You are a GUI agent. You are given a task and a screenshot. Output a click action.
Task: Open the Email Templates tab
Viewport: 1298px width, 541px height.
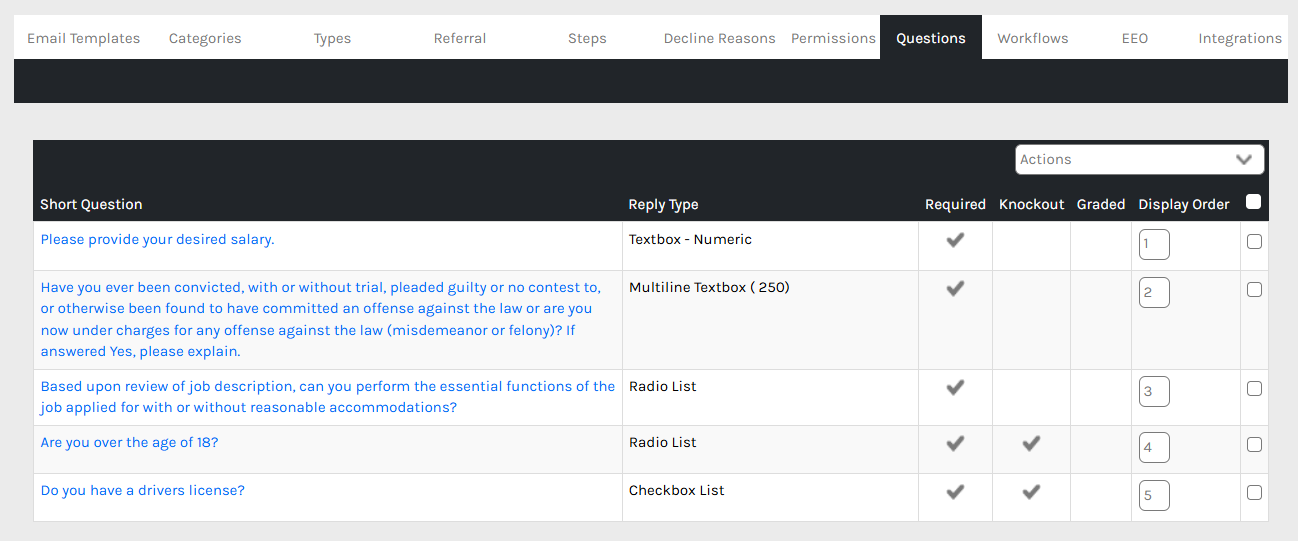click(83, 38)
